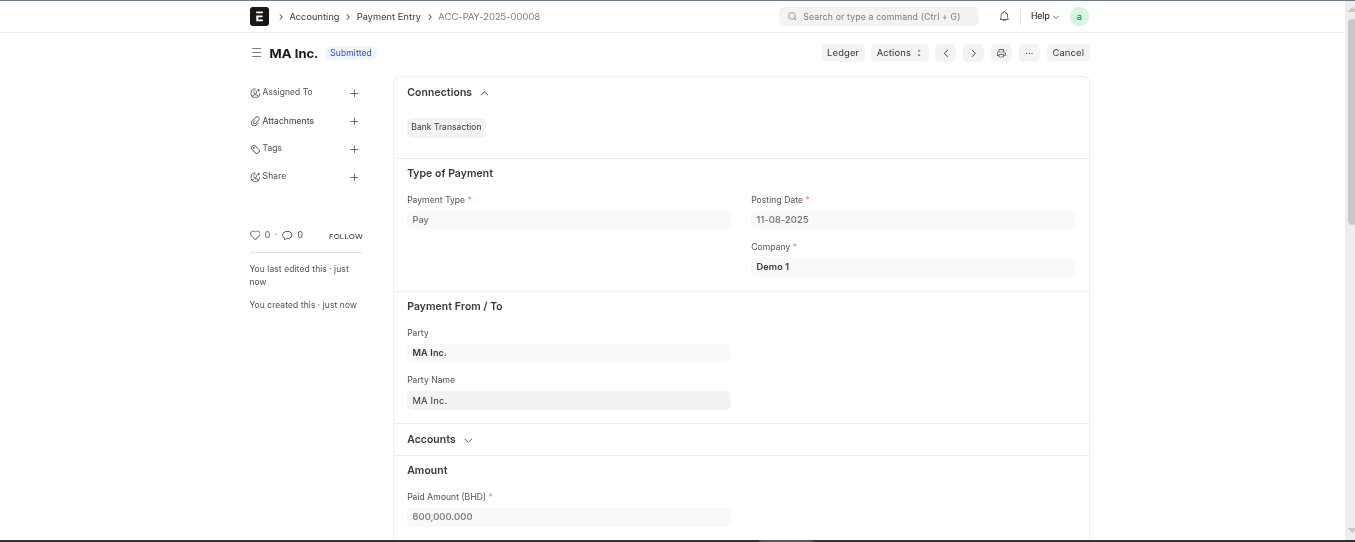This screenshot has width=1355, height=542.
Task: Navigate to Accounting breadcrumb
Action: (314, 17)
